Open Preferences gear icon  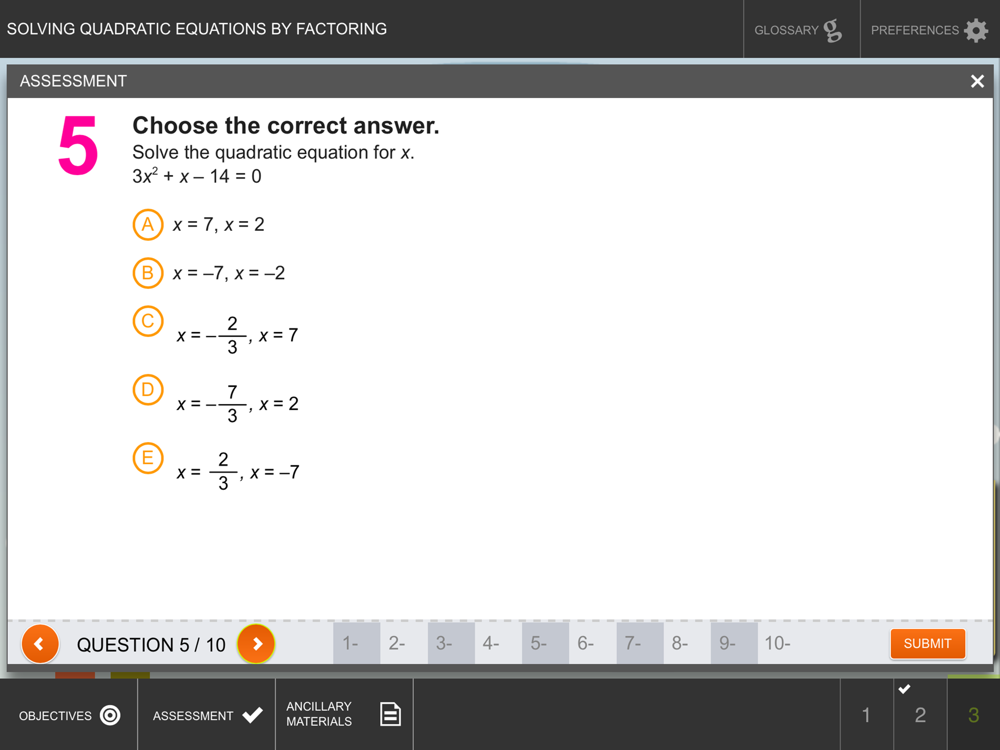[x=976, y=30]
